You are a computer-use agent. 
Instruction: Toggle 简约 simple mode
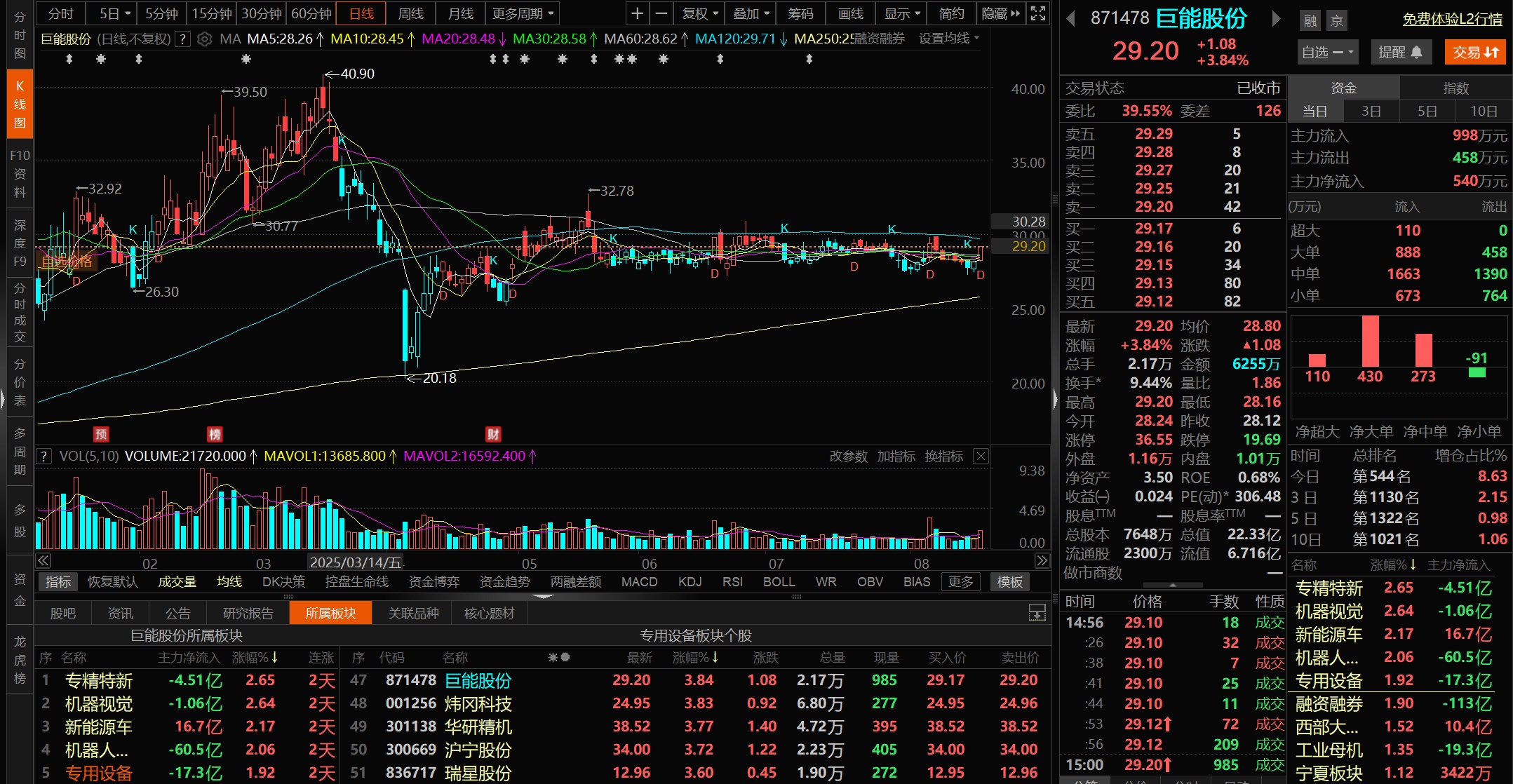tap(952, 13)
